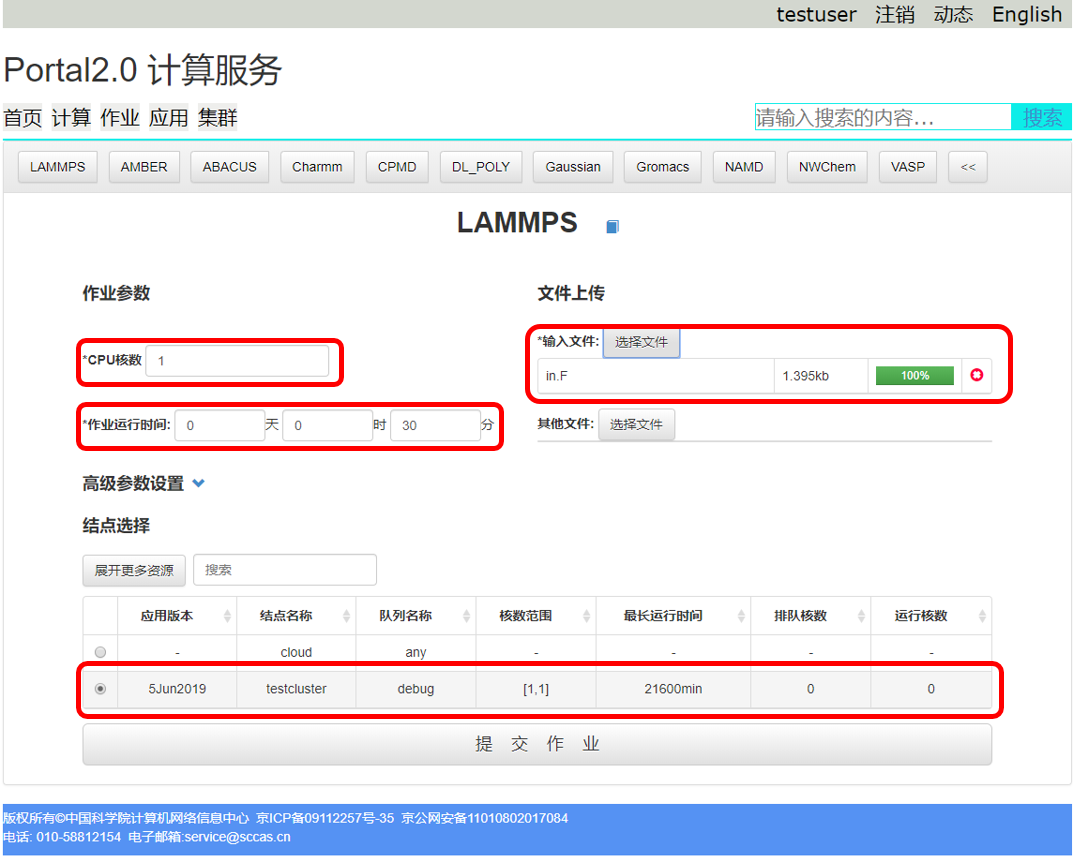Image resolution: width=1073 pixels, height=862 pixels.
Task: Collapse app list with the << button
Action: [x=967, y=167]
